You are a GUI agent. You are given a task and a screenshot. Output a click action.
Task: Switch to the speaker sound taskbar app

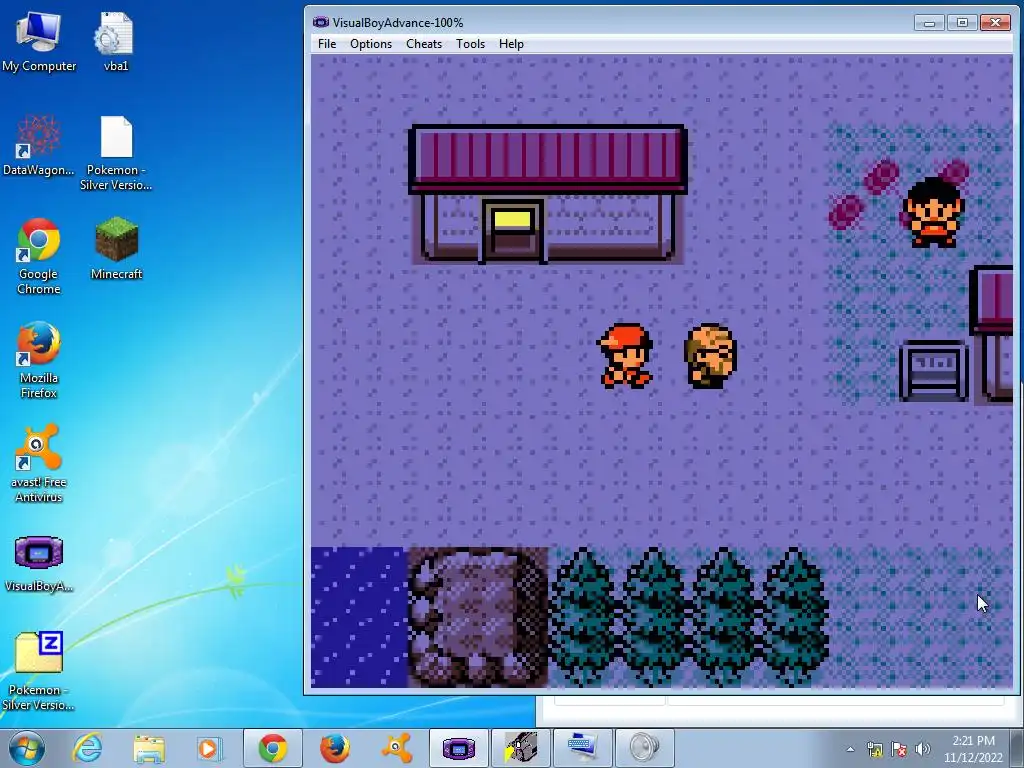click(x=645, y=748)
